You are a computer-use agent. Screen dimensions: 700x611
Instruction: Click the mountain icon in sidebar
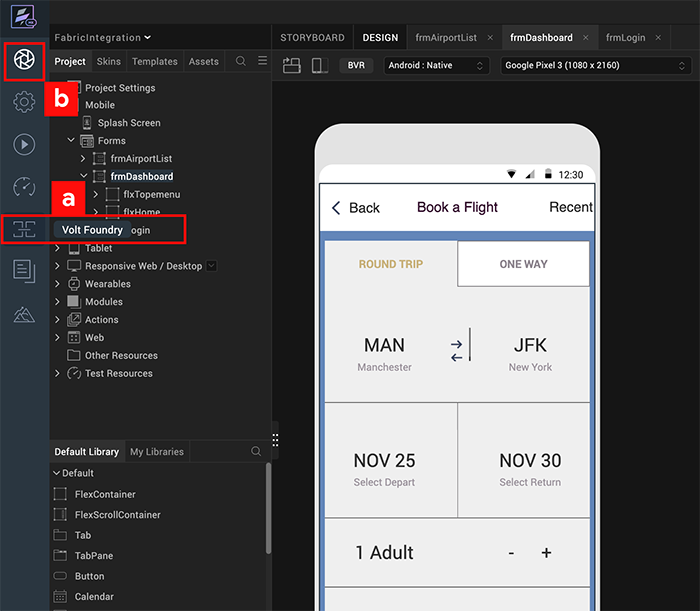(24, 315)
